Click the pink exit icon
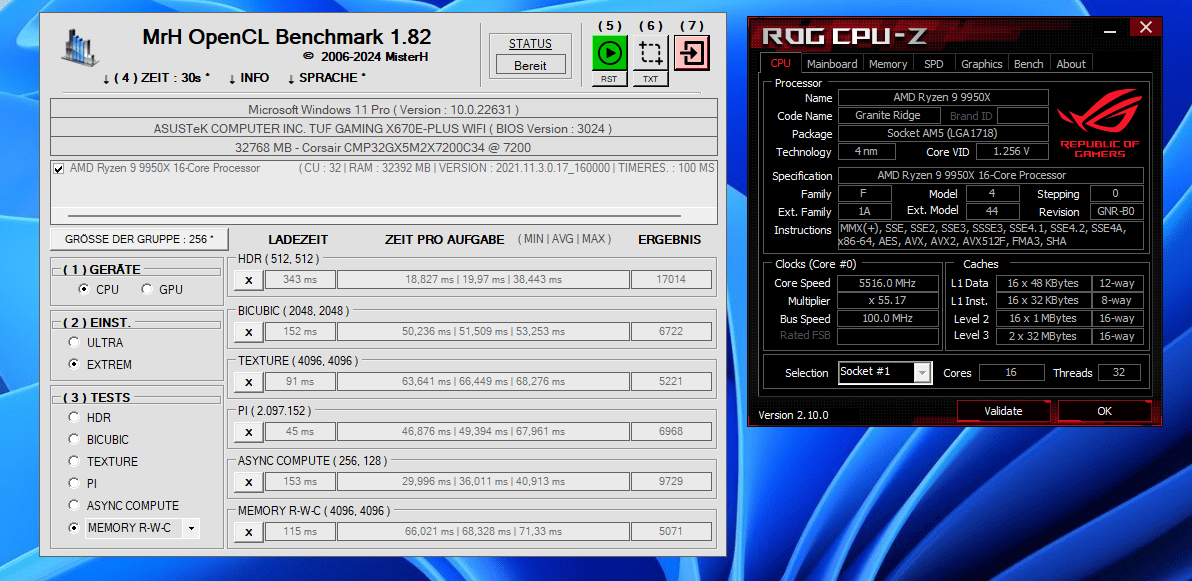The height and width of the screenshot is (581, 1192). pyautogui.click(x=691, y=53)
